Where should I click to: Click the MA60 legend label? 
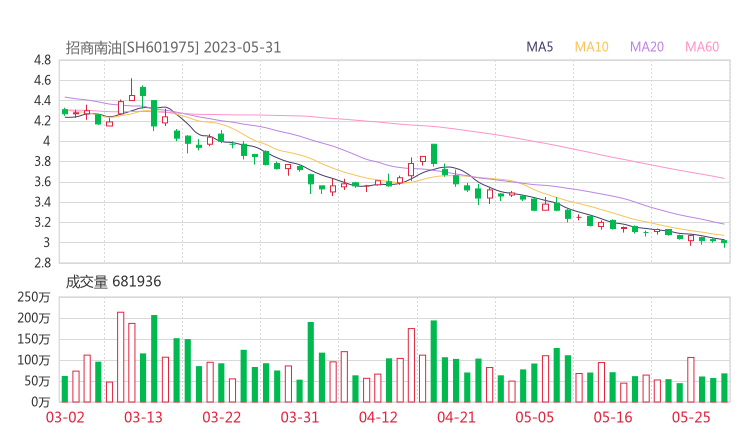[x=702, y=47]
